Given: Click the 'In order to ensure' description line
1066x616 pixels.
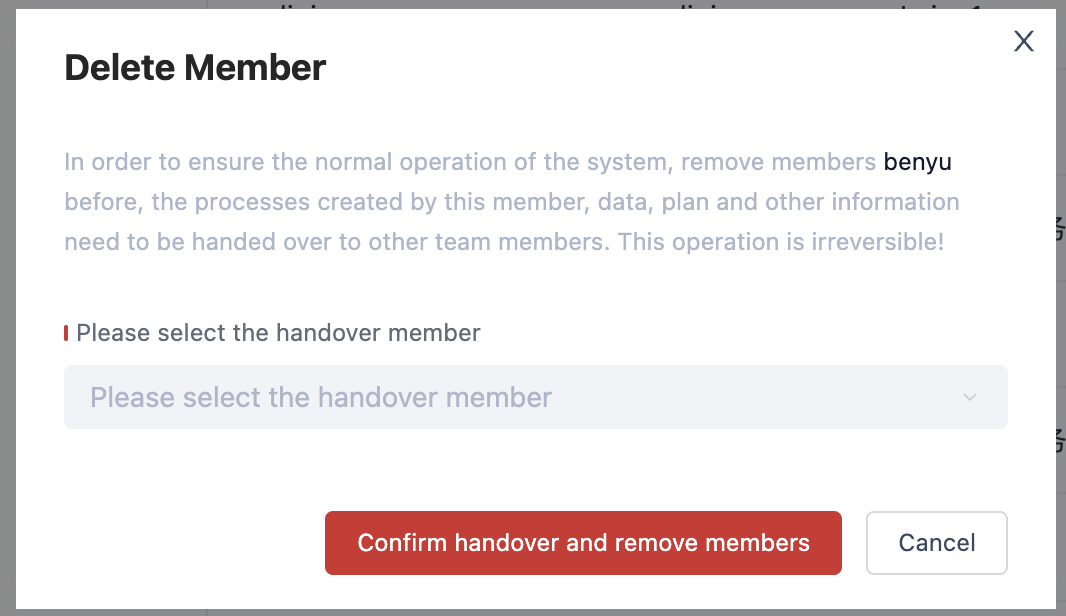Looking at the screenshot, I should (x=508, y=162).
